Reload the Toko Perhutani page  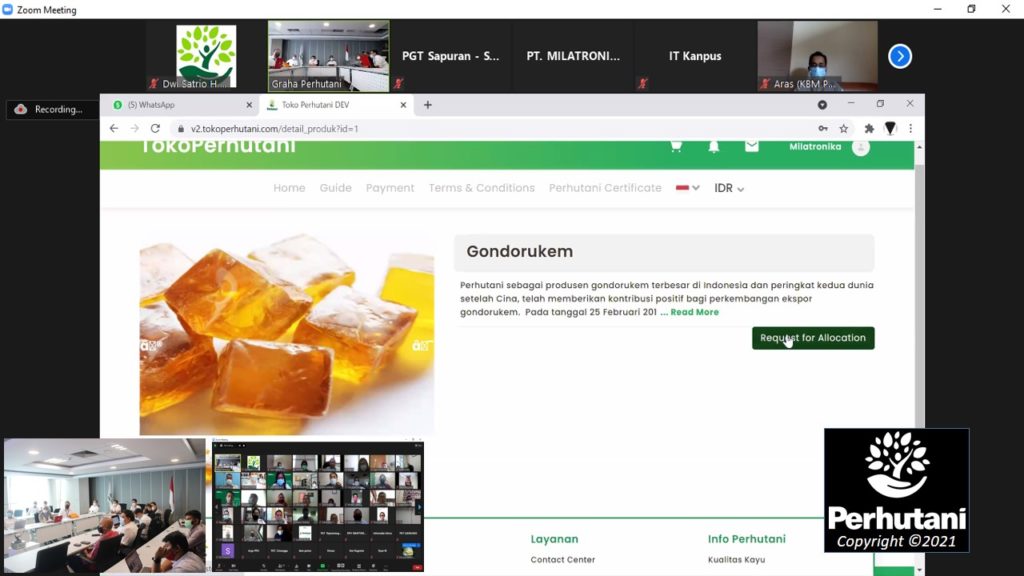tap(155, 129)
